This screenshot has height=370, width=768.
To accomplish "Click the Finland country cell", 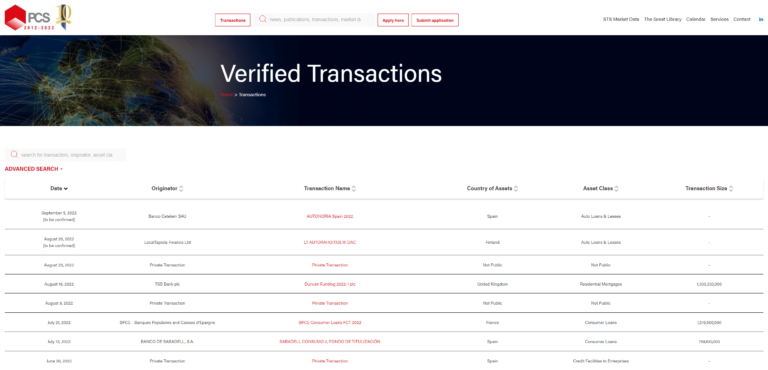I will 492,242.
